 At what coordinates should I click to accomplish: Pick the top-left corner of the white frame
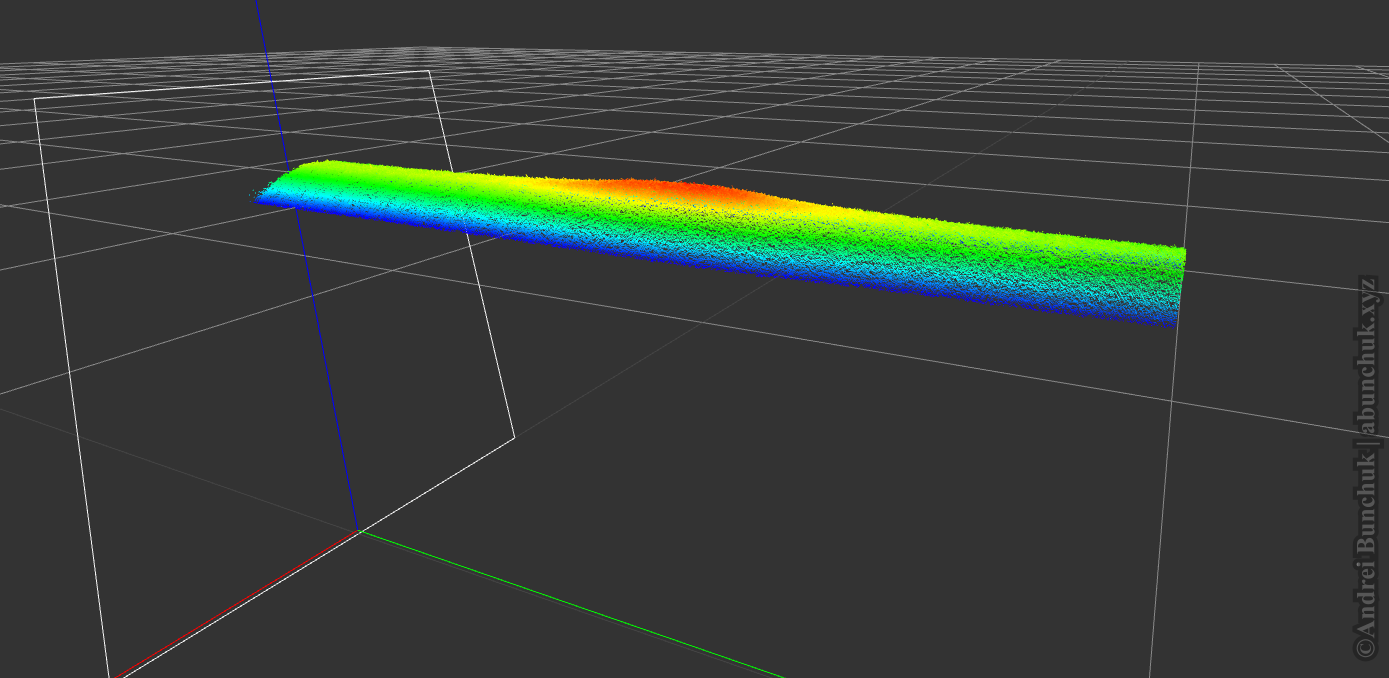click(35, 99)
